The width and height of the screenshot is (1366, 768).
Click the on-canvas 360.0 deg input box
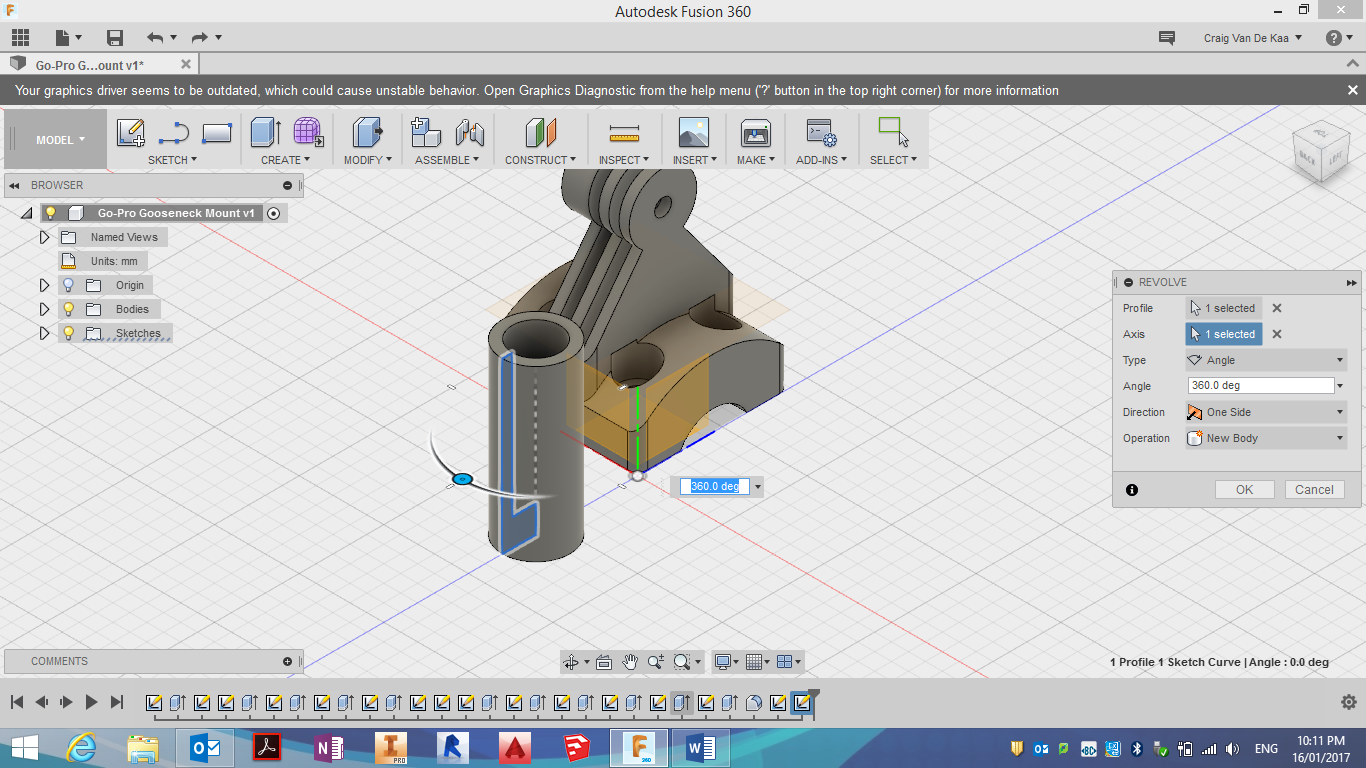click(715, 487)
